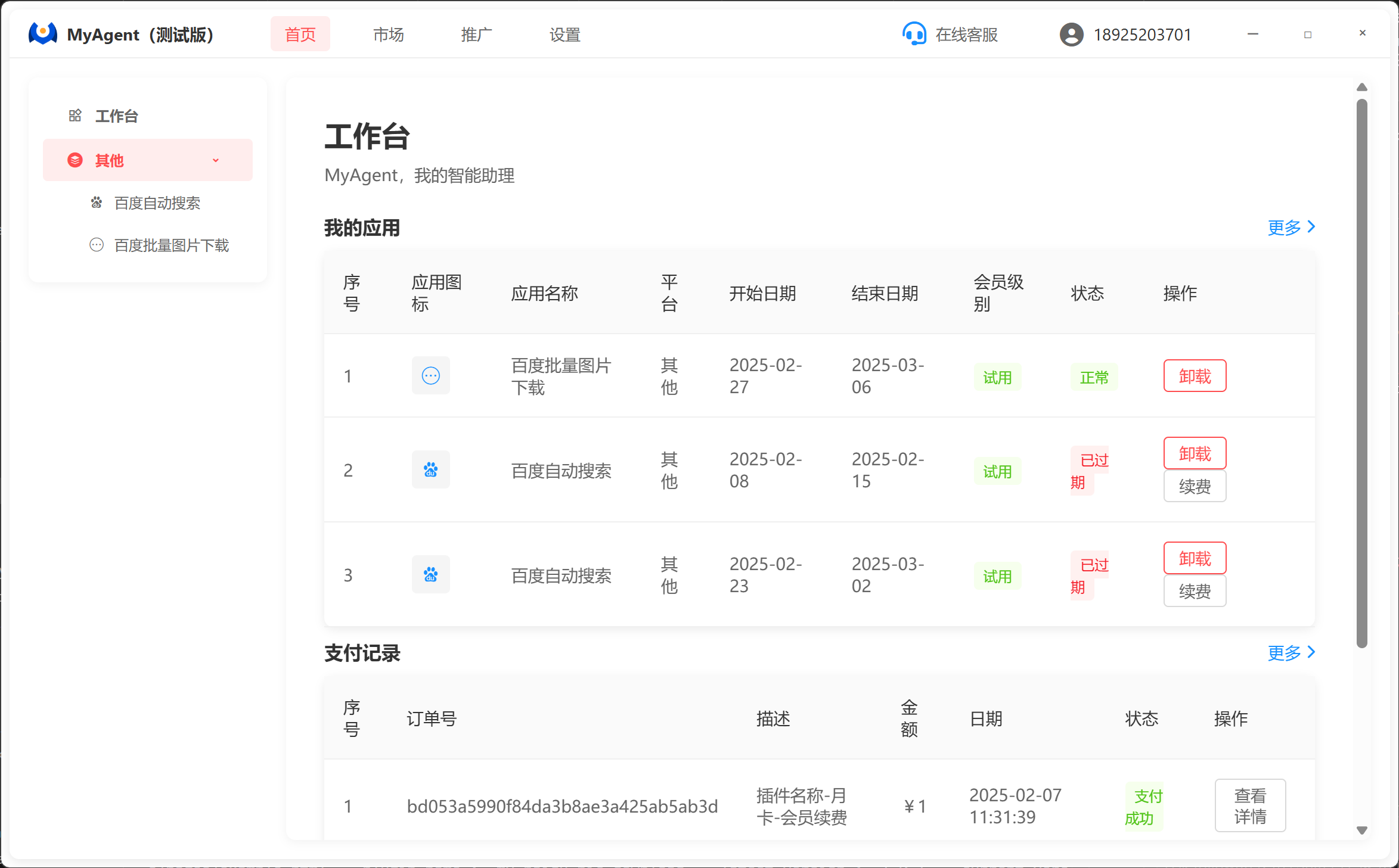This screenshot has height=868, width=1399.
Task: Click the online customer service headset icon
Action: (914, 34)
